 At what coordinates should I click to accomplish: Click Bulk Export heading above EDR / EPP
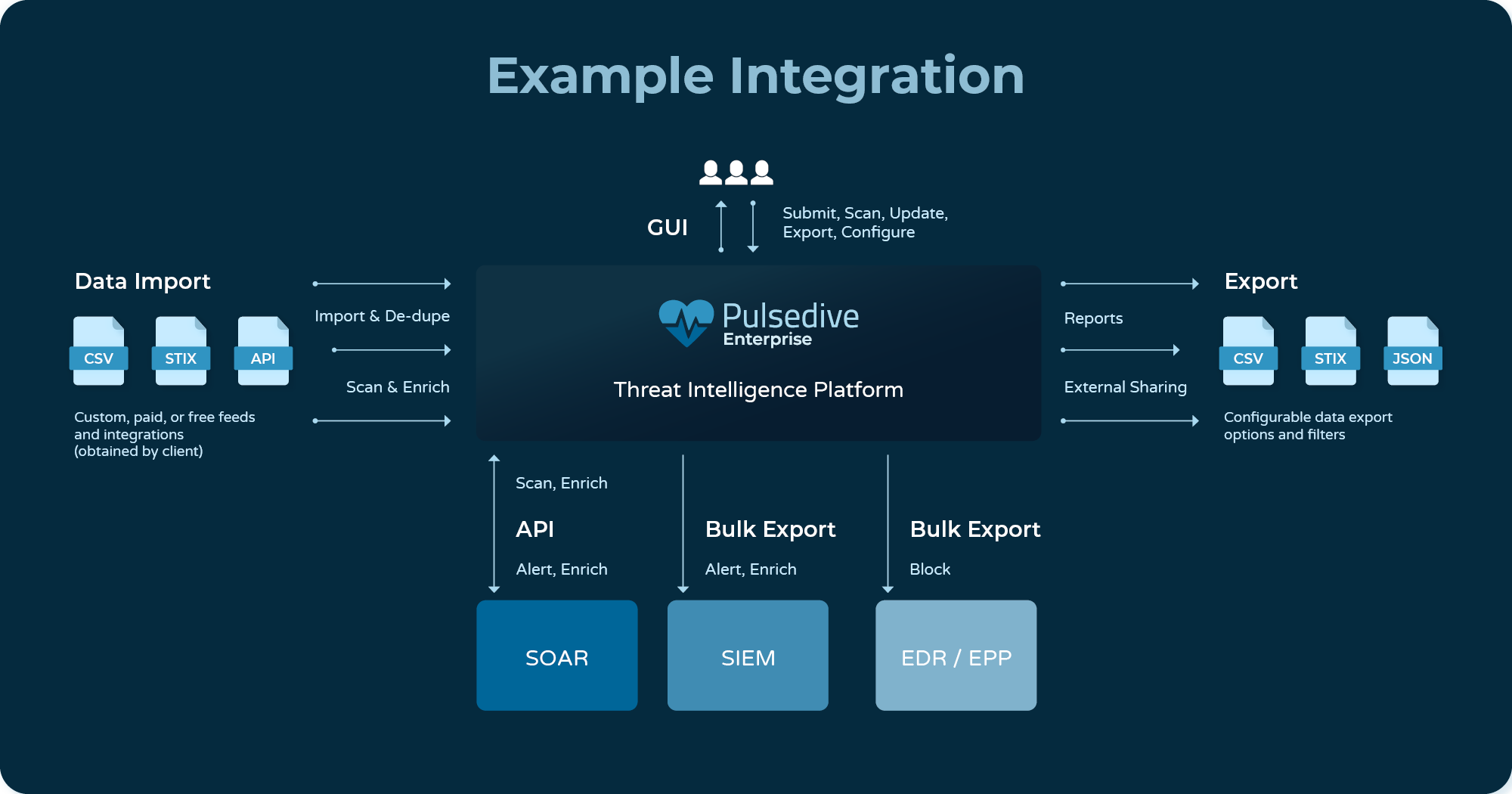[x=975, y=529]
